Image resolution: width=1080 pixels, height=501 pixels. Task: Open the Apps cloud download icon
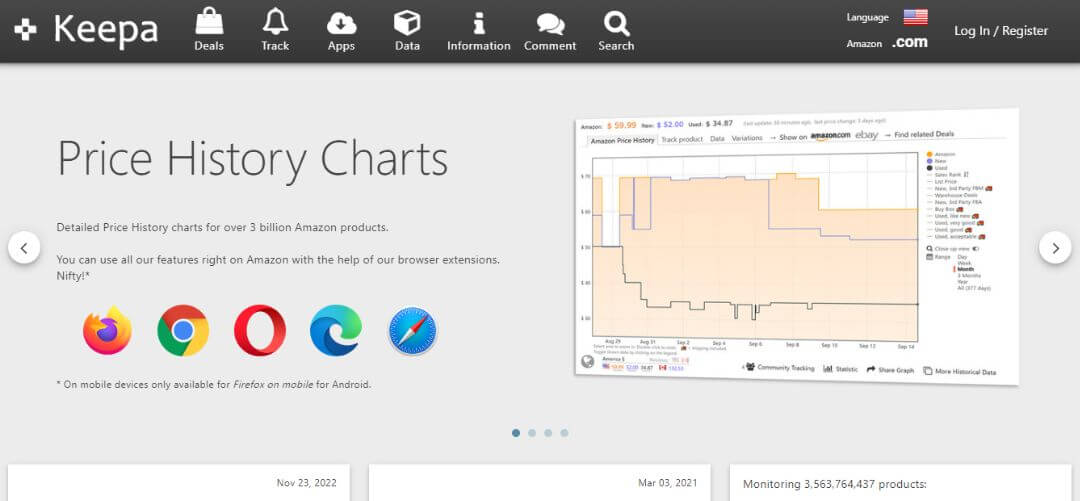[341, 23]
